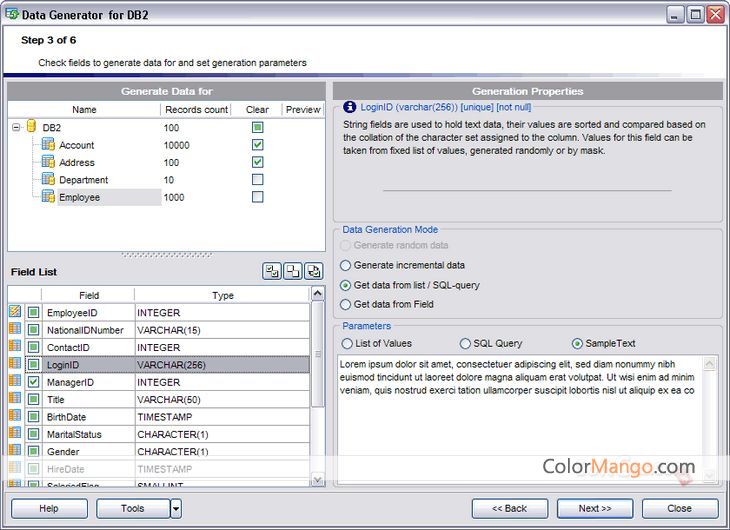The image size is (730, 530).
Task: Toggle the Clear checkbox for DB2
Action: click(257, 127)
